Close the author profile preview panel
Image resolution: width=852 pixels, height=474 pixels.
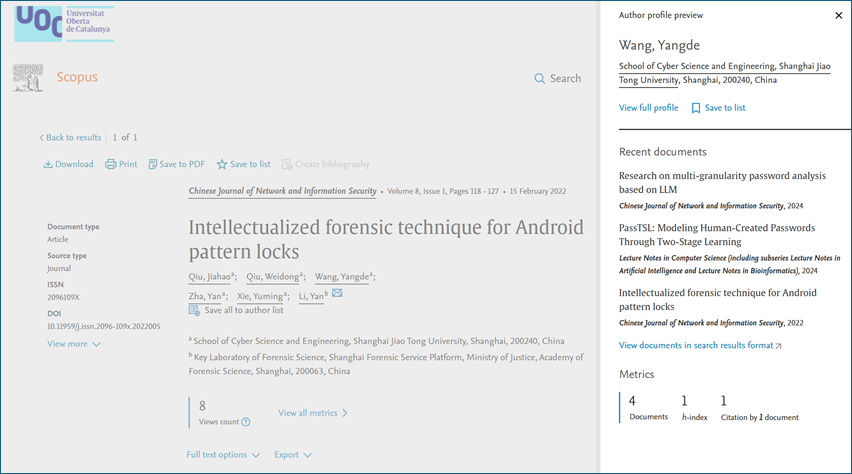click(838, 15)
